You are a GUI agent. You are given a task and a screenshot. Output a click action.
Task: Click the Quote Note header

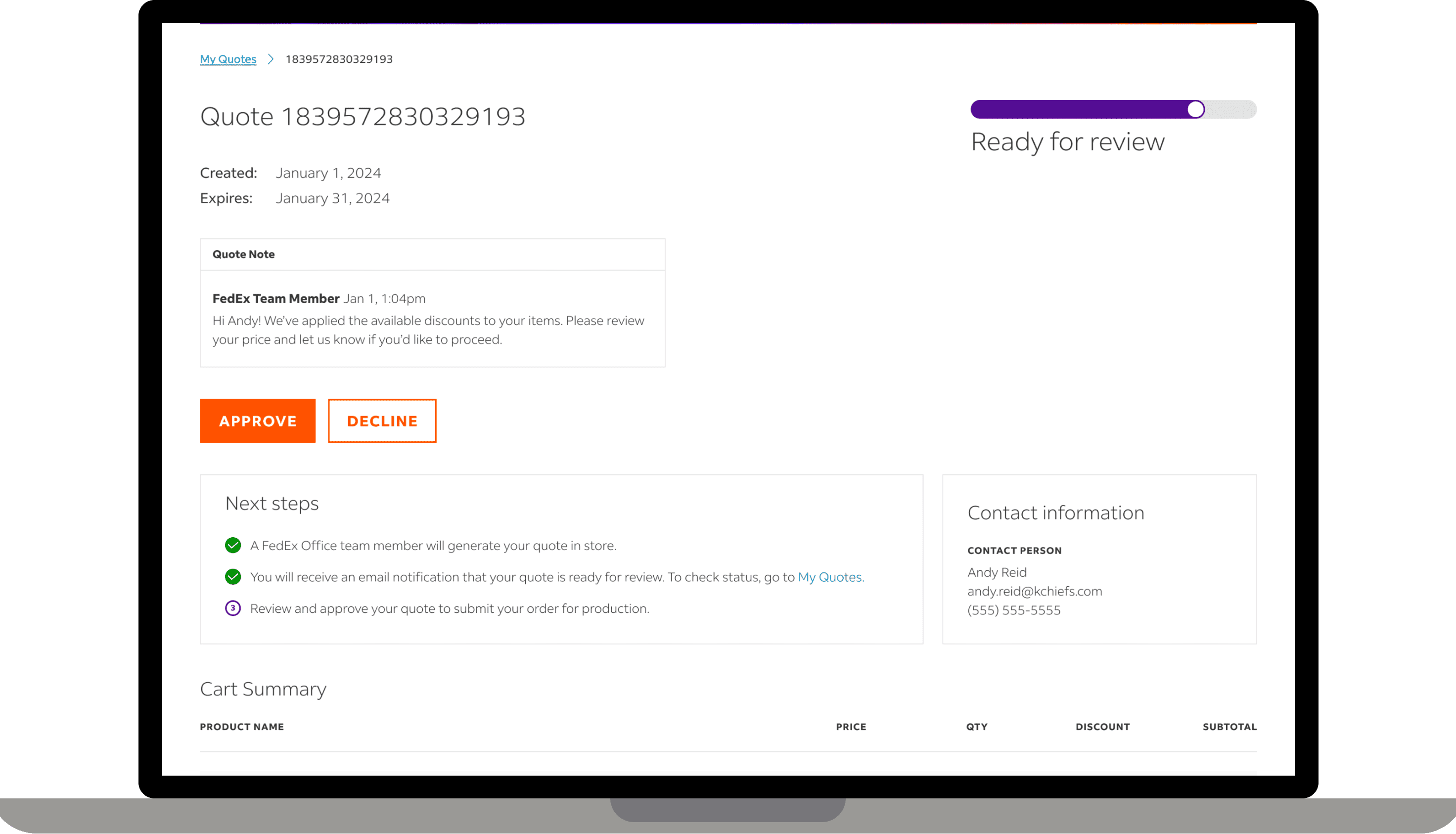pos(243,254)
